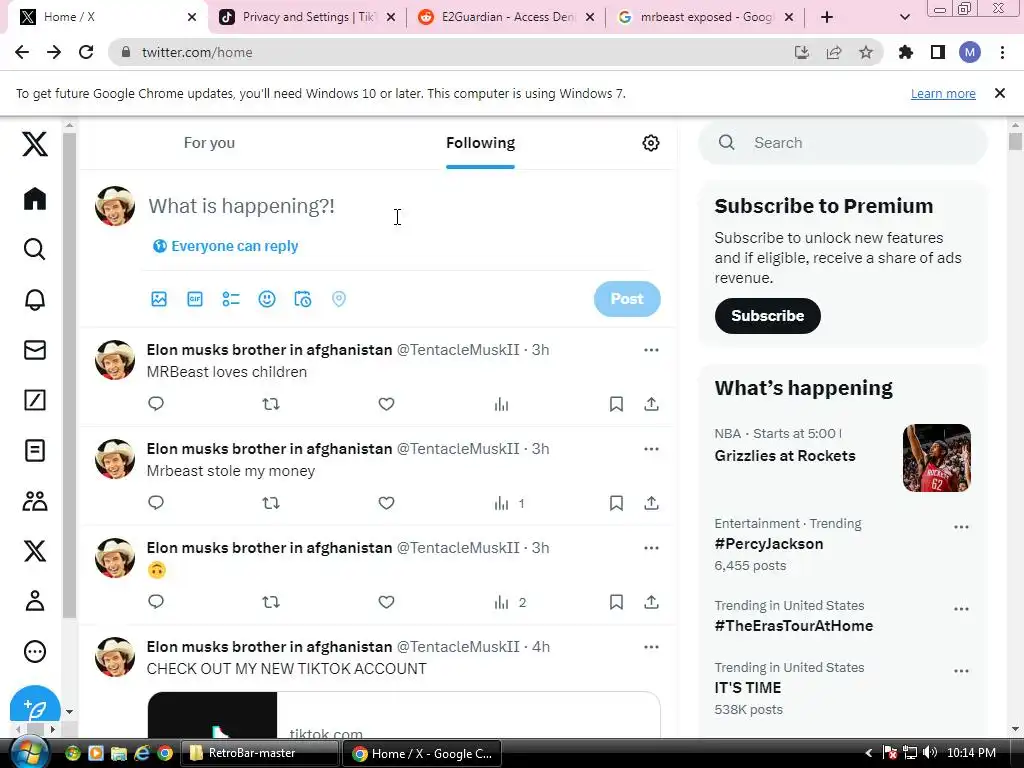Like the upside-down emoji post
The height and width of the screenshot is (768, 1024).
[386, 601]
